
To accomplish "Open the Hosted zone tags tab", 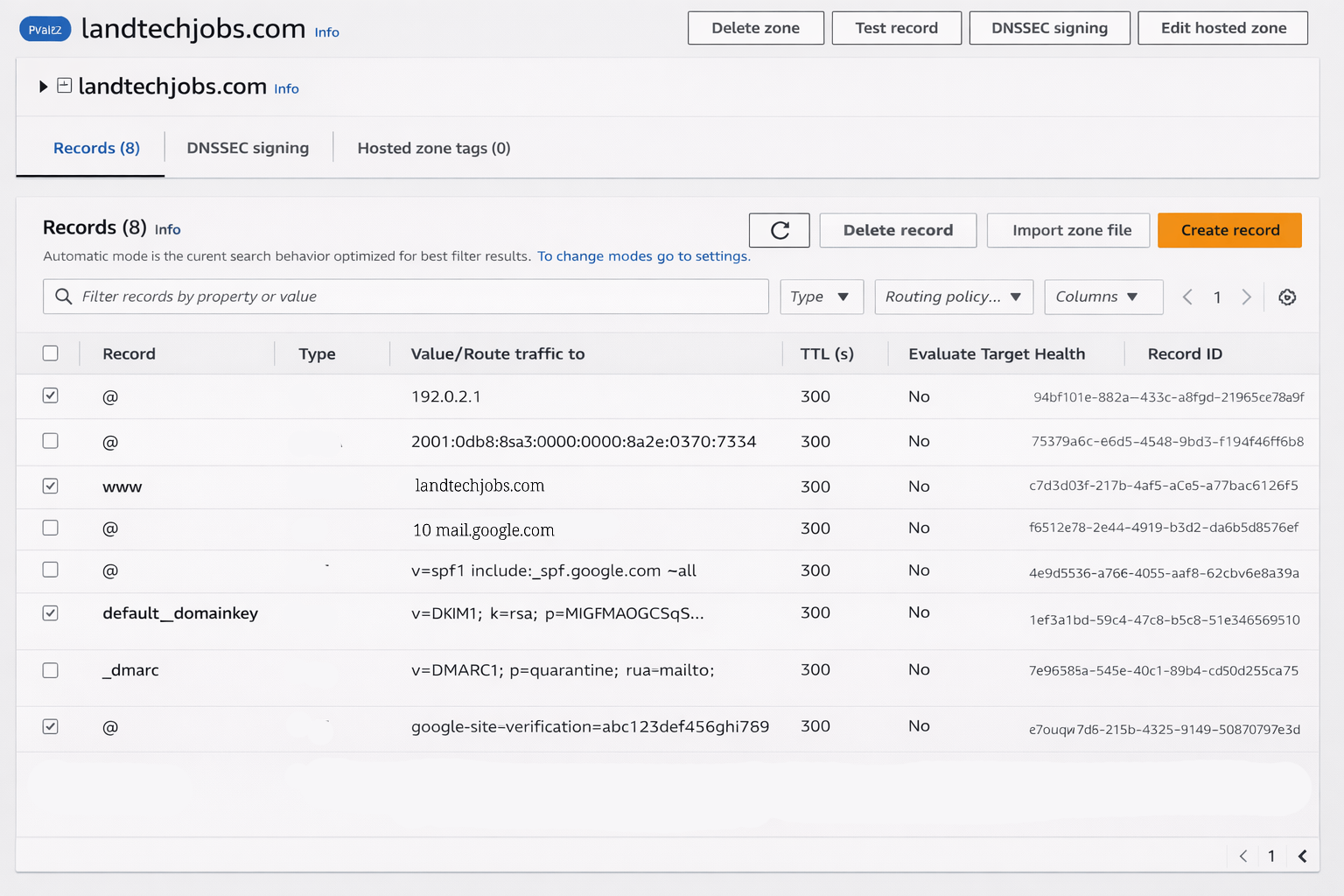I will [x=433, y=148].
